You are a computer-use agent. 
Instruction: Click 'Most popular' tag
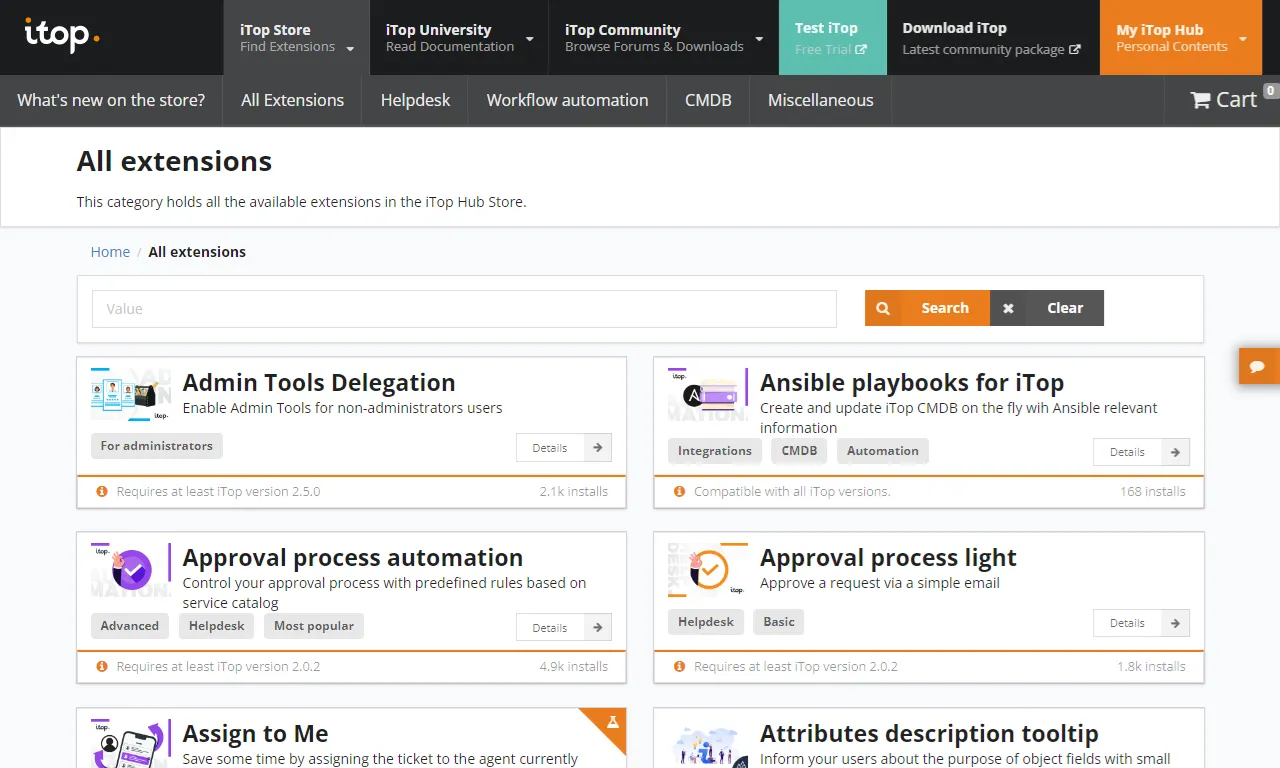[314, 626]
